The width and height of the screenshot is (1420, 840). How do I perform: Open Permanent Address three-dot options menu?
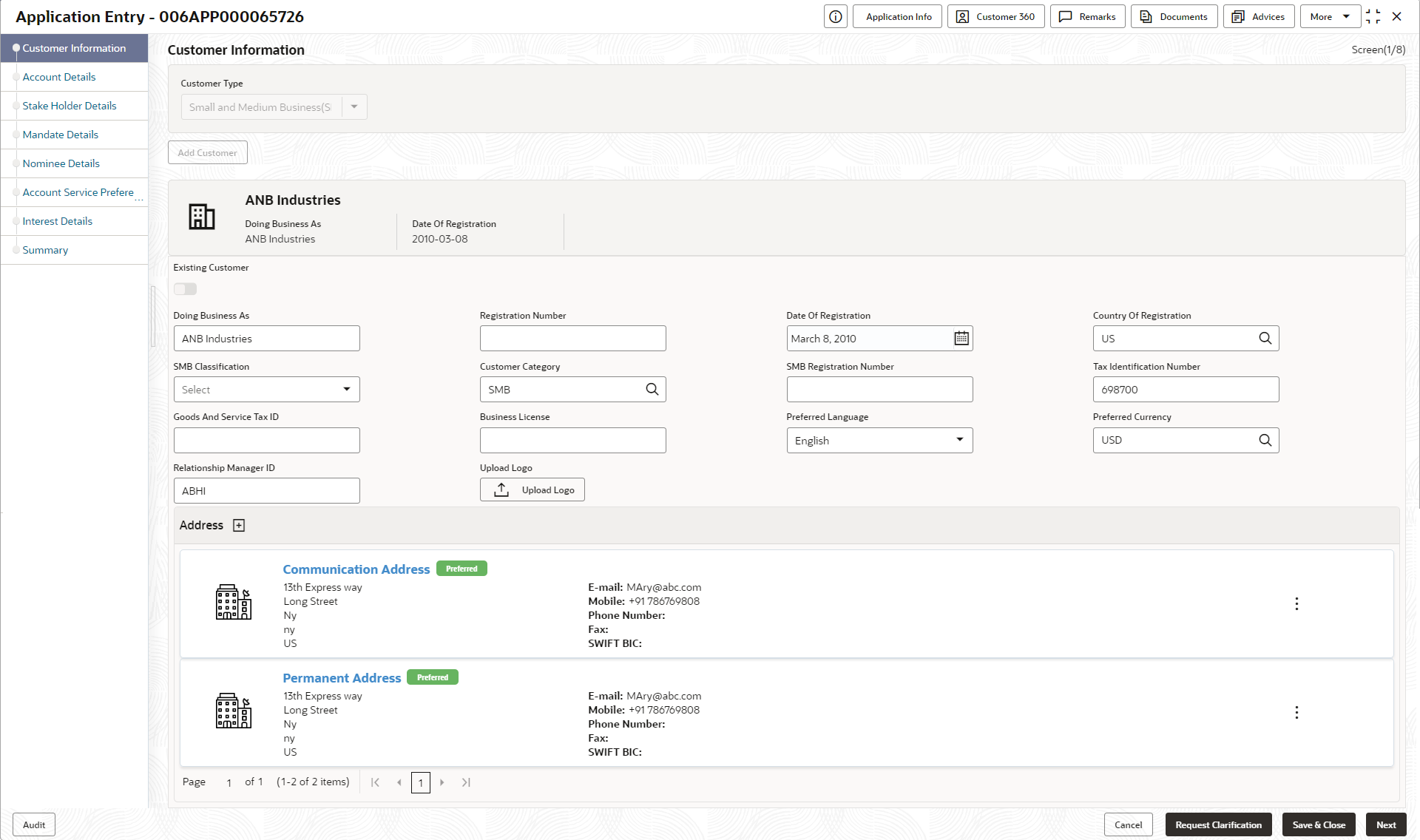pos(1296,713)
